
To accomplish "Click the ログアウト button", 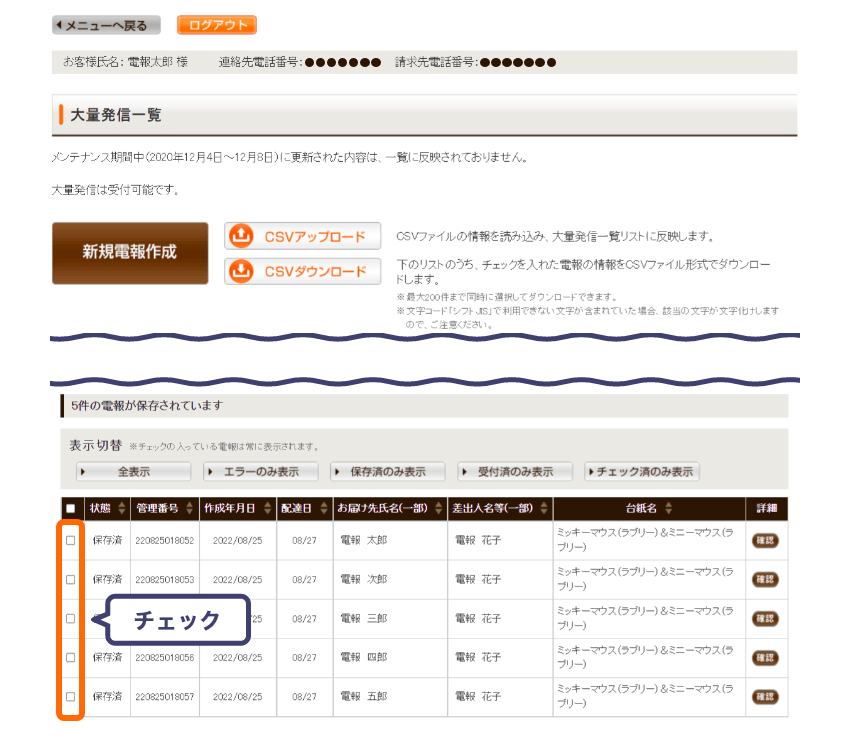I will (x=217, y=25).
